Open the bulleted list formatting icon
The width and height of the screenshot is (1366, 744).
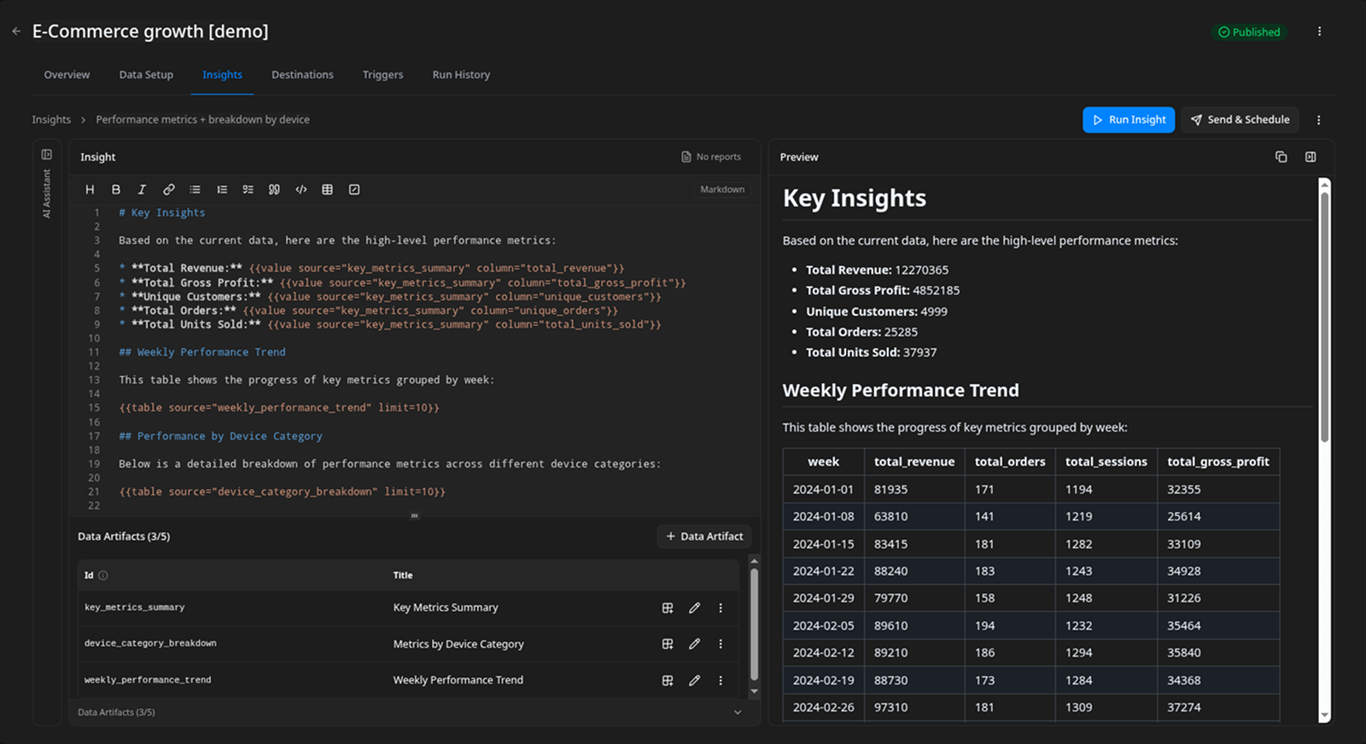[x=195, y=189]
